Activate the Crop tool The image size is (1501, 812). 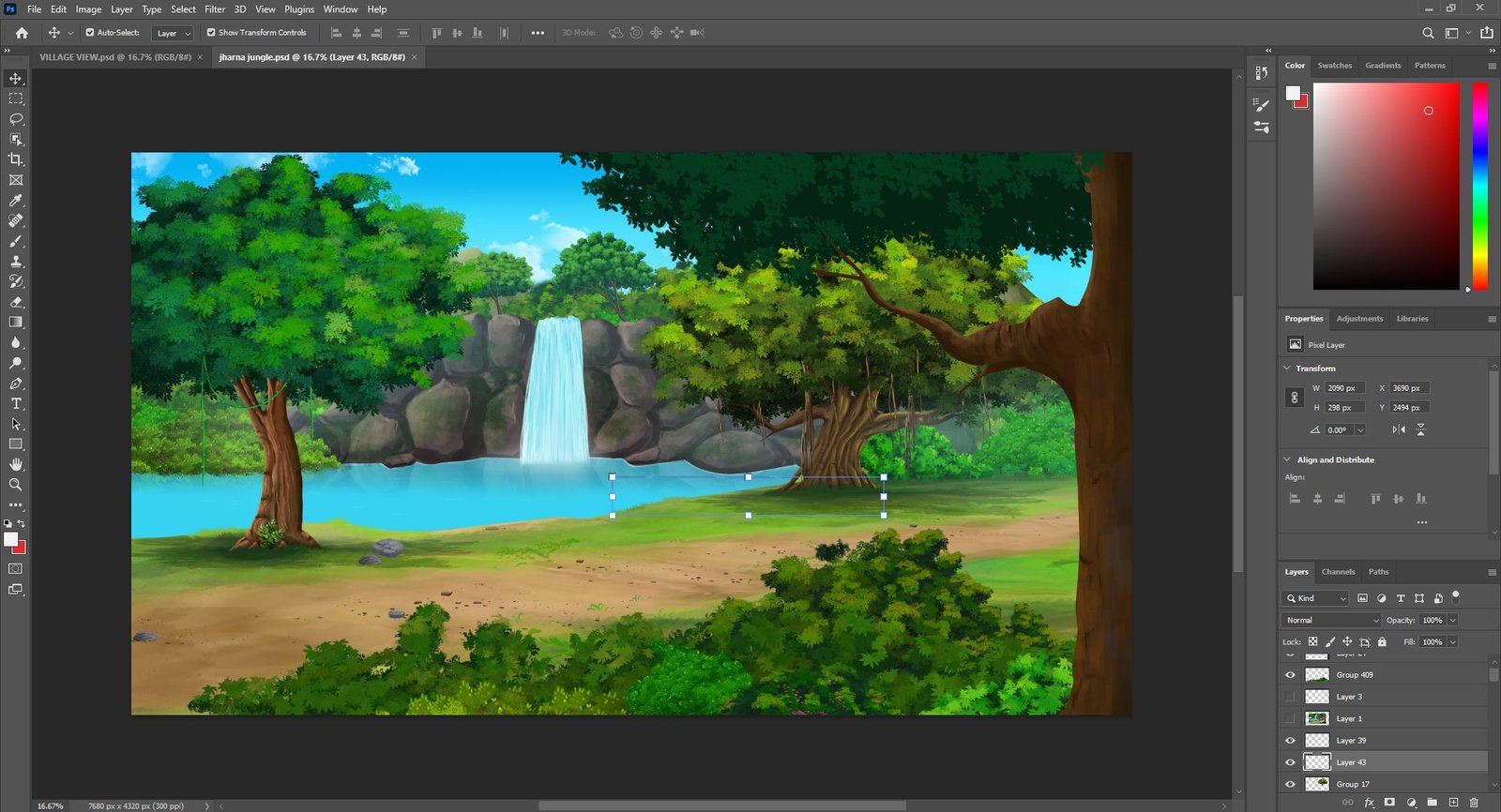pos(16,159)
